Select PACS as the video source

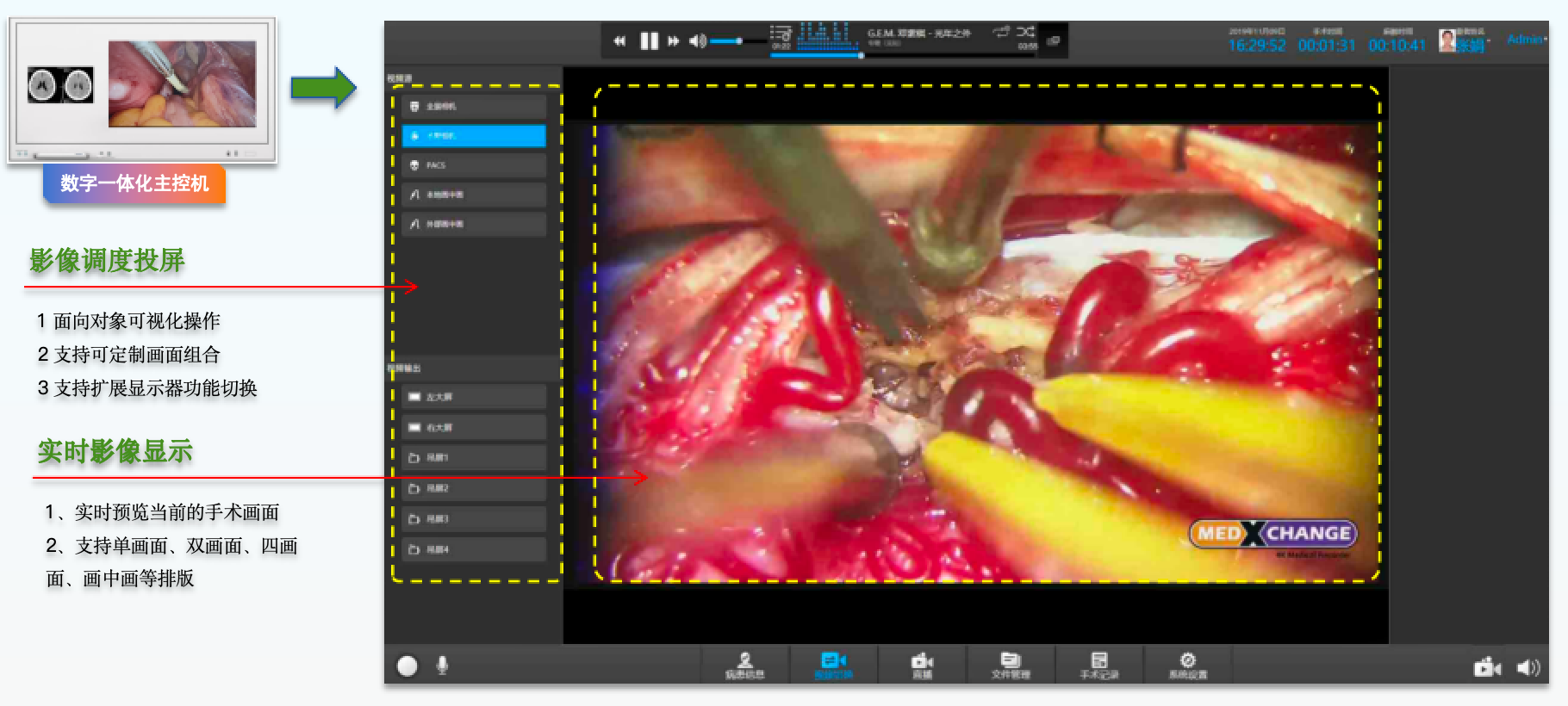(473, 165)
